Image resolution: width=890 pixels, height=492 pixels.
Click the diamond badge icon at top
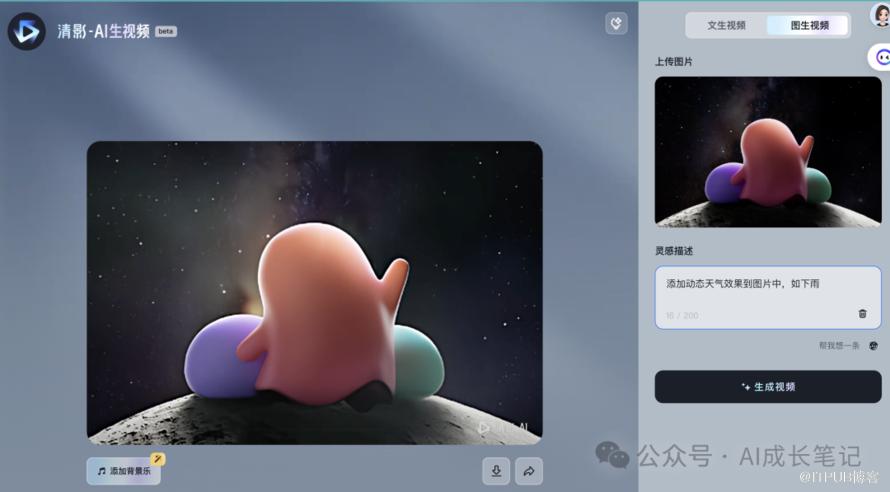616,23
